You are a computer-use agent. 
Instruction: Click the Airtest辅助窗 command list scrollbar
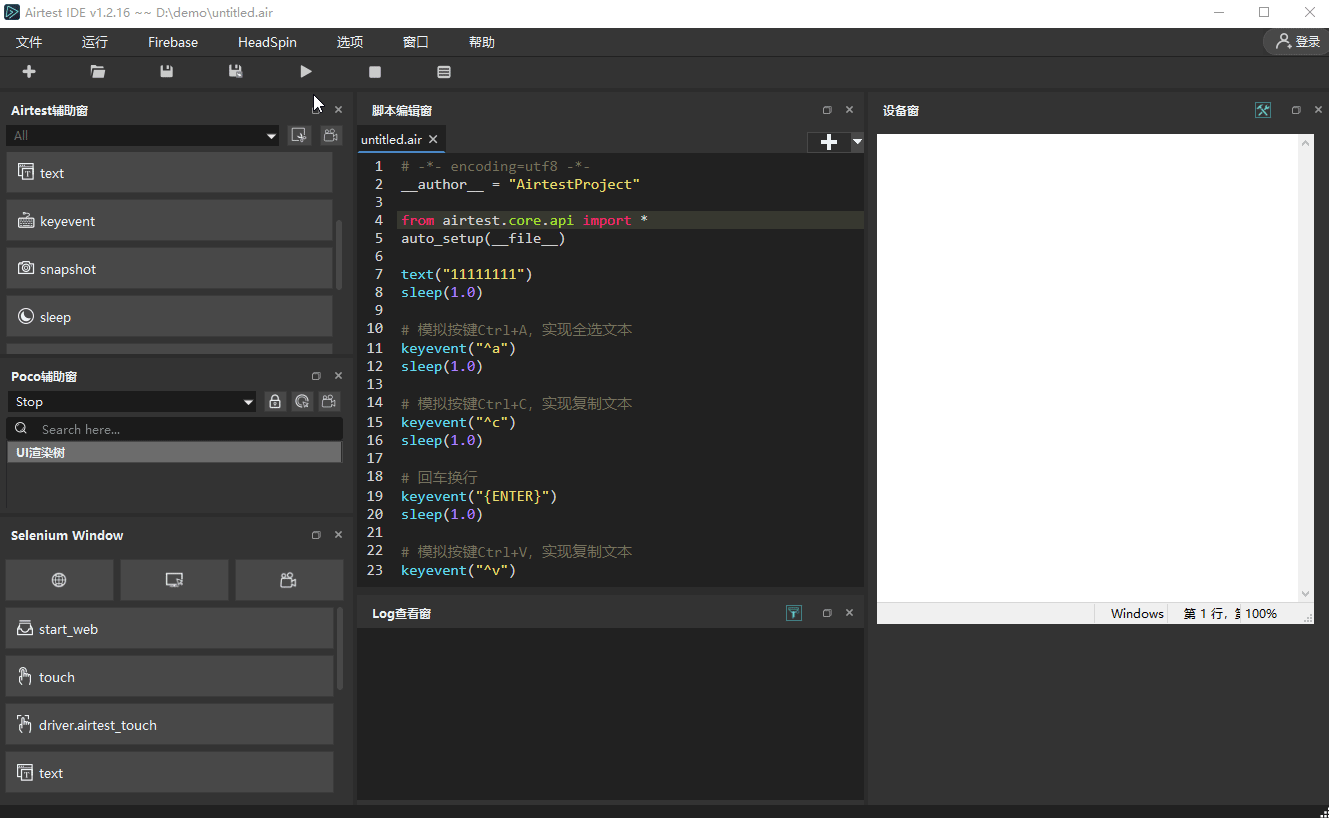click(339, 255)
